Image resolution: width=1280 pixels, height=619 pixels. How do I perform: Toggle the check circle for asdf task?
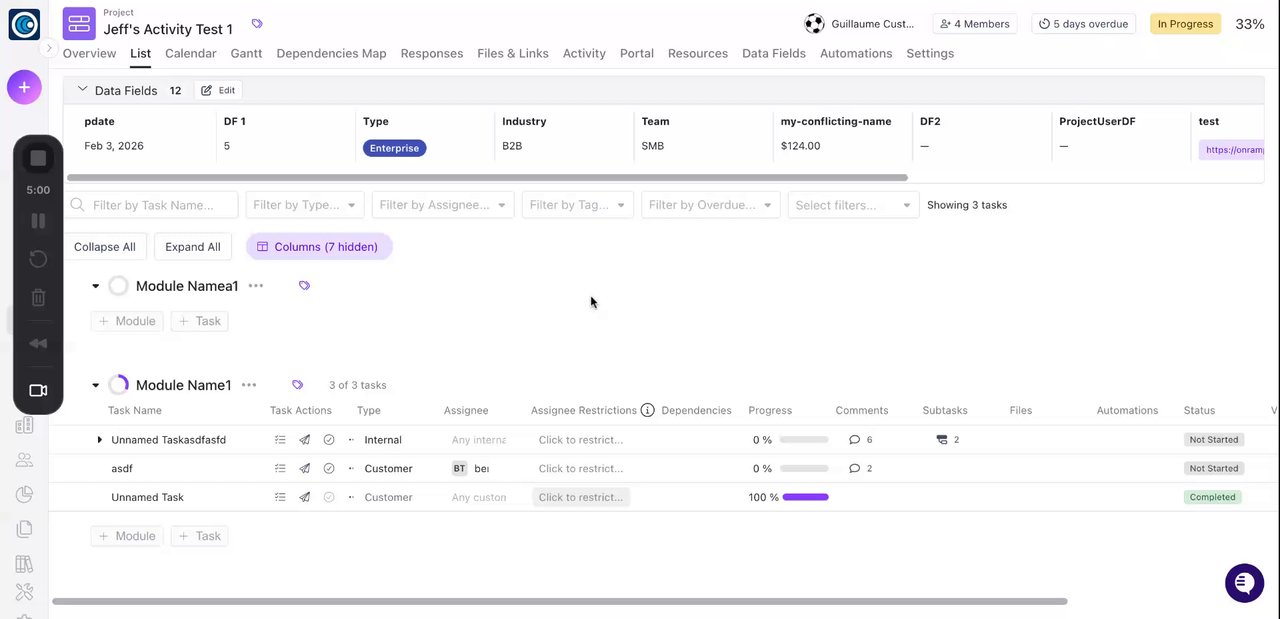tap(329, 468)
